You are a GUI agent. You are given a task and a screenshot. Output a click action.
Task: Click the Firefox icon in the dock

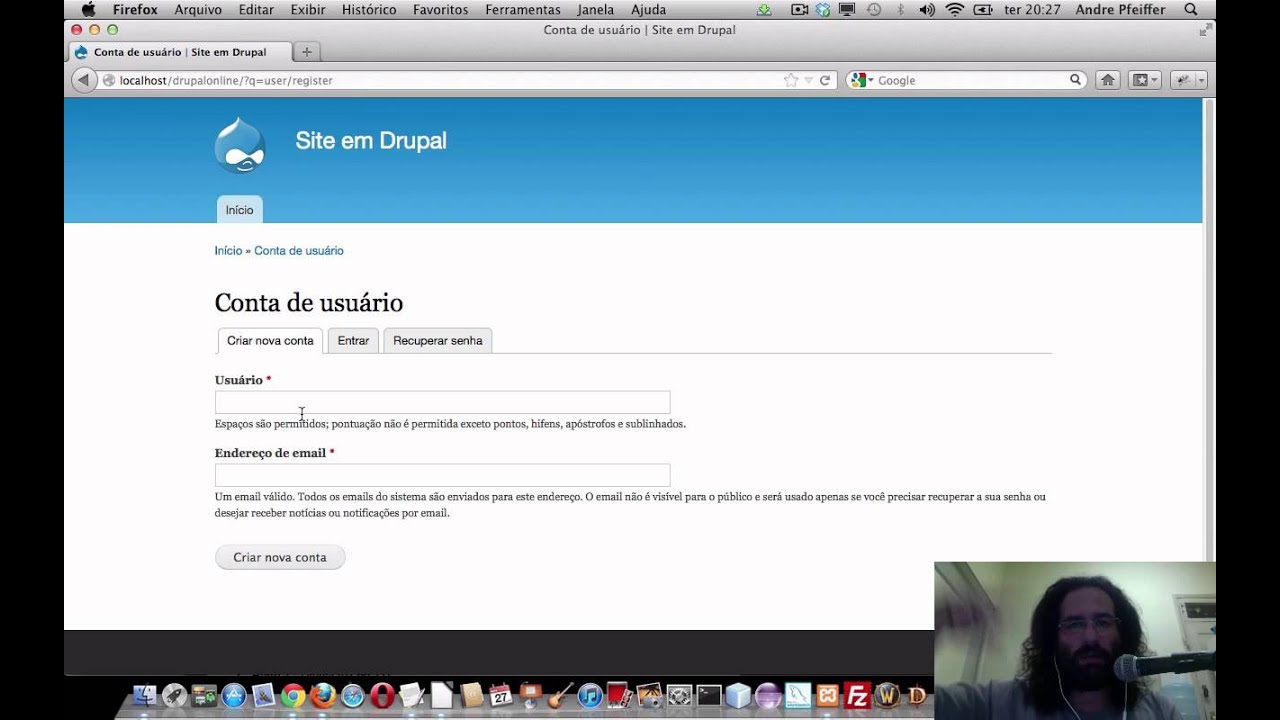pos(323,695)
